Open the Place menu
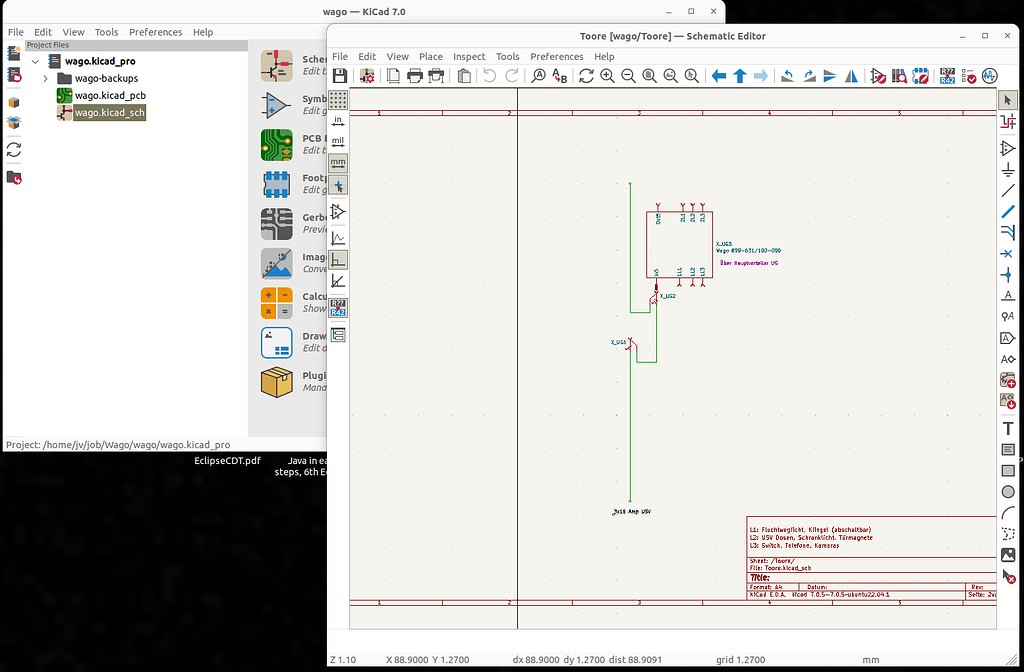1024x672 pixels. tap(431, 56)
